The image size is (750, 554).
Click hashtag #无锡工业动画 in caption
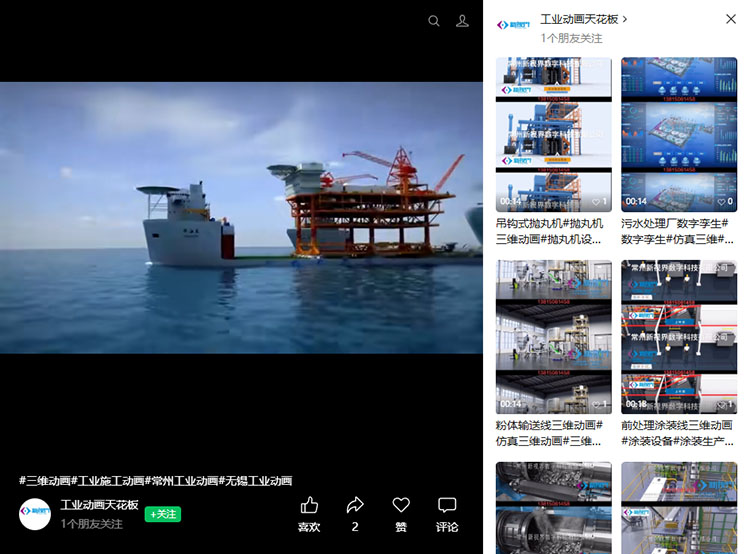point(255,480)
